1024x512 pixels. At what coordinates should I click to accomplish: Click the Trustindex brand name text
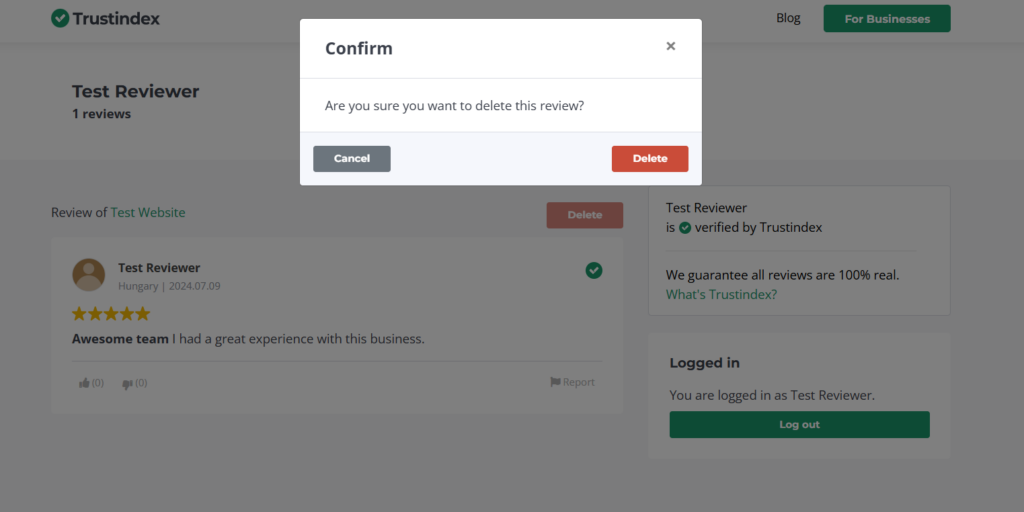click(x=116, y=18)
